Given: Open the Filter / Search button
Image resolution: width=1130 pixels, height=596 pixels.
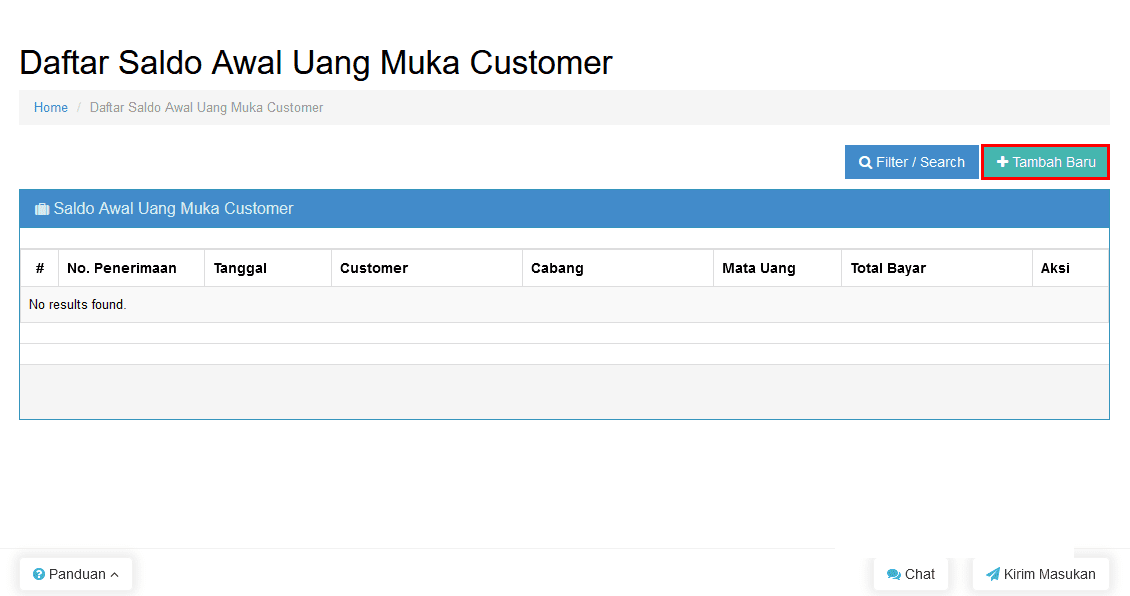Looking at the screenshot, I should click(911, 162).
